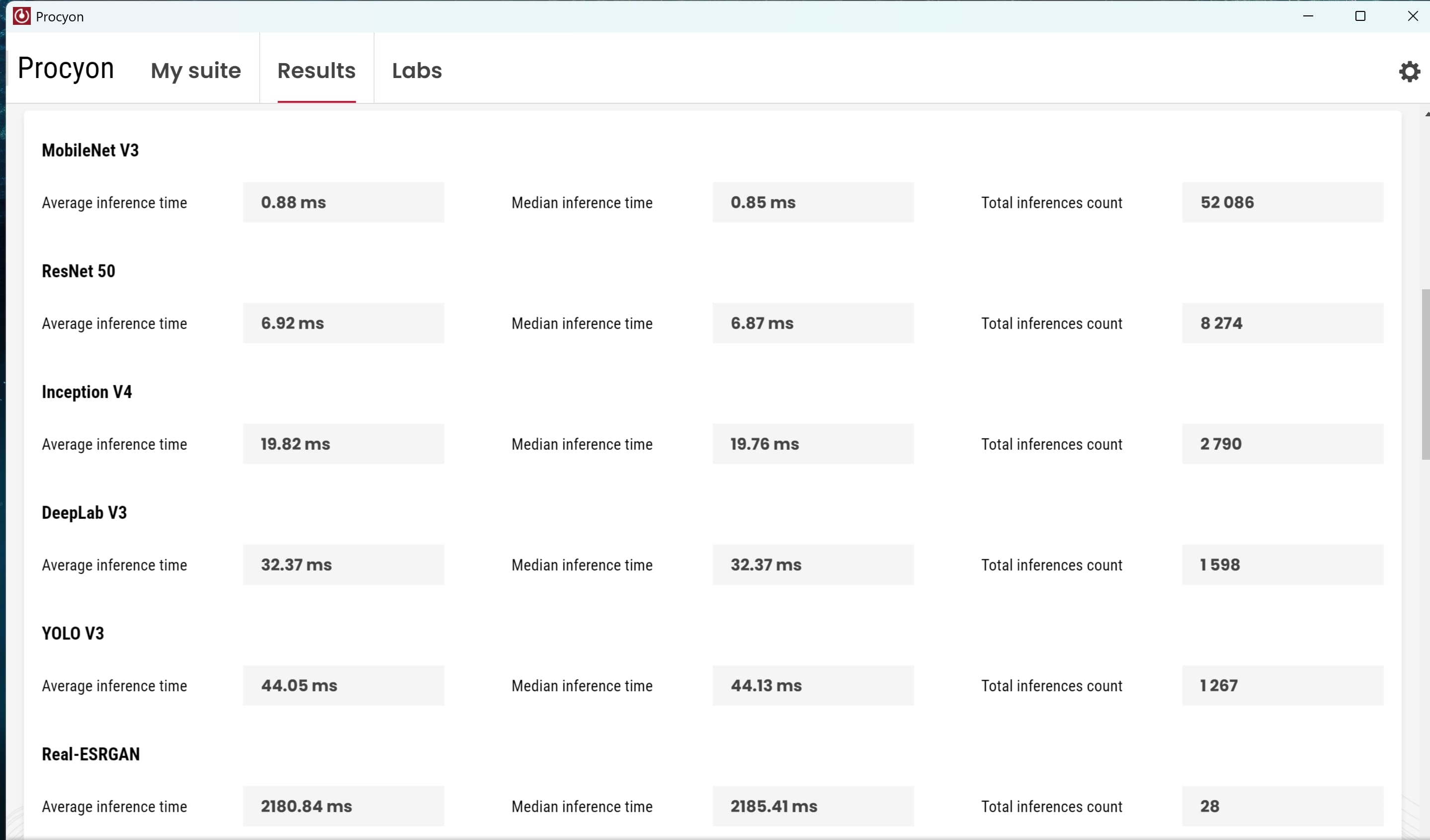The width and height of the screenshot is (1430, 840).
Task: Click the vertical scrollbar thumb
Action: (x=1425, y=375)
